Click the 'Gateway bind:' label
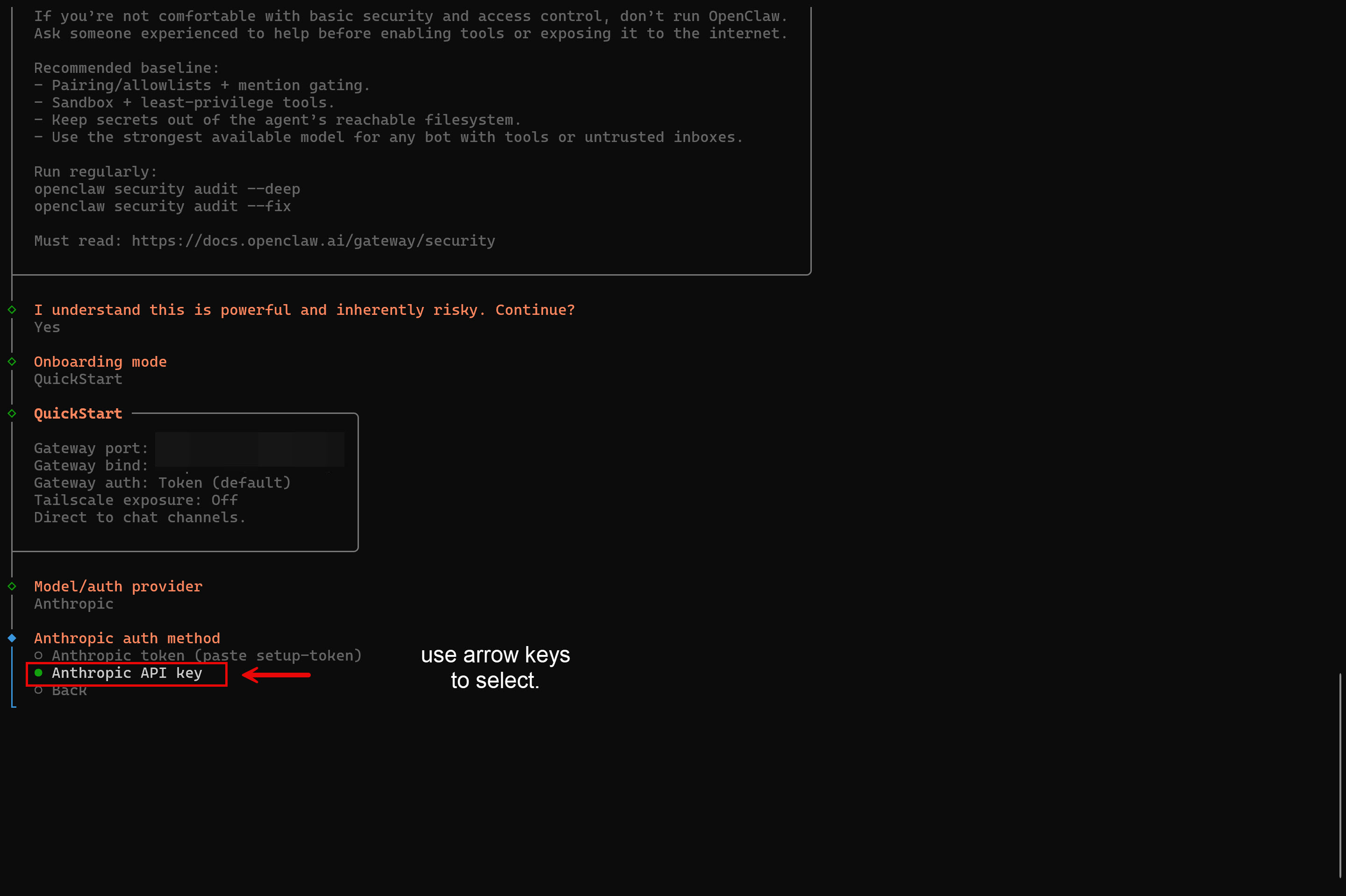The image size is (1346, 896). click(x=92, y=466)
